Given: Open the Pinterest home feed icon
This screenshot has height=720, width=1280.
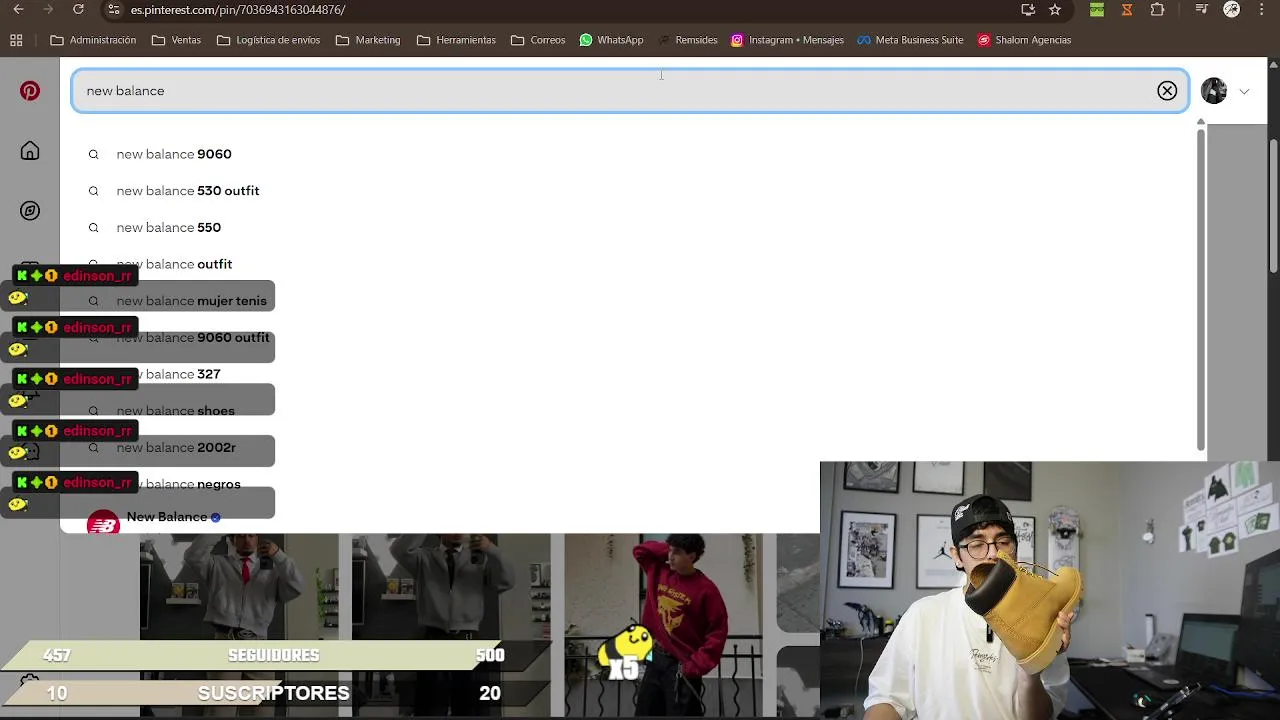Looking at the screenshot, I should [x=30, y=151].
